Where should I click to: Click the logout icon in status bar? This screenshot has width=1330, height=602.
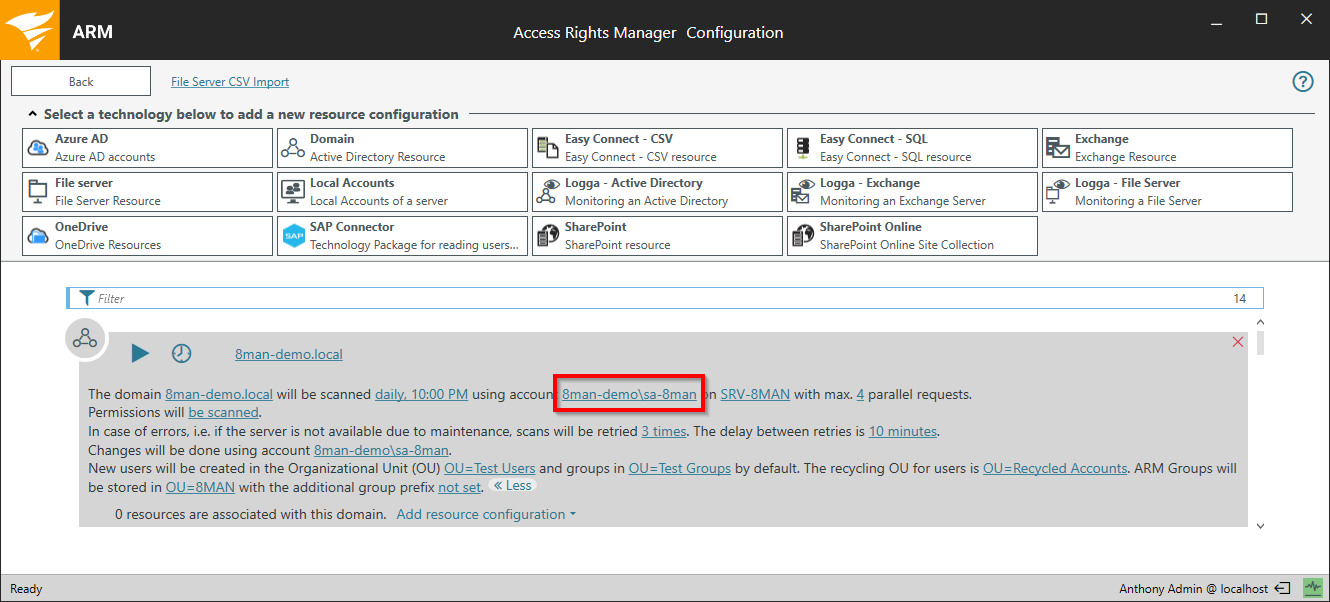coord(1285,588)
